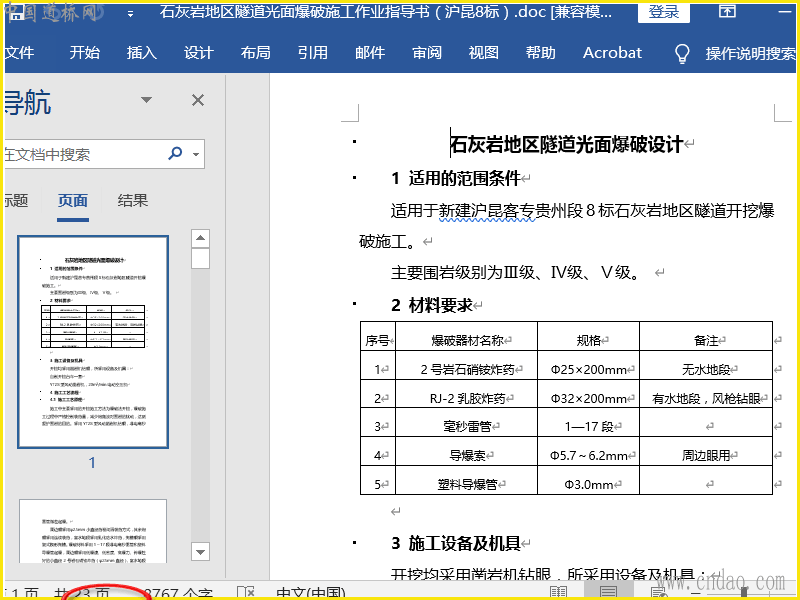Open the Acrobat ribbon tab
The image size is (800, 600).
612,53
